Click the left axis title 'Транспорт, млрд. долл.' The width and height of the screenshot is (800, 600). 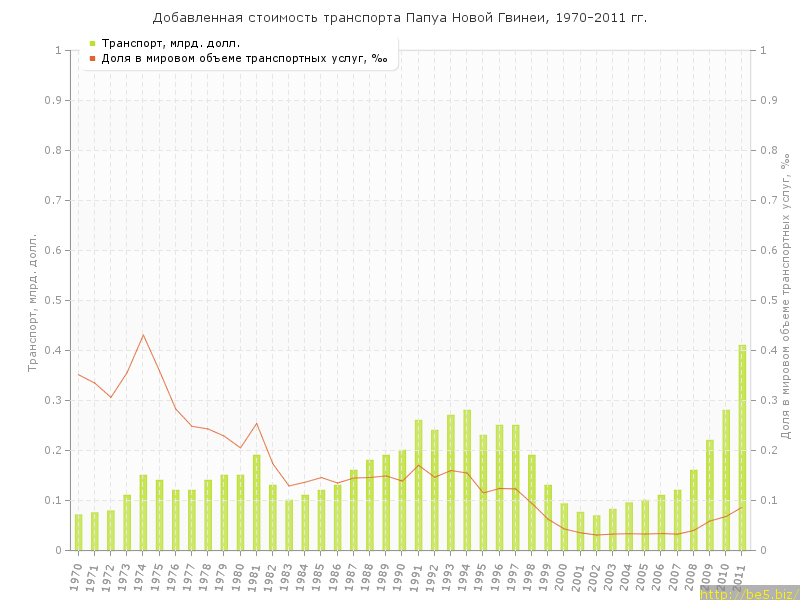coord(32,302)
